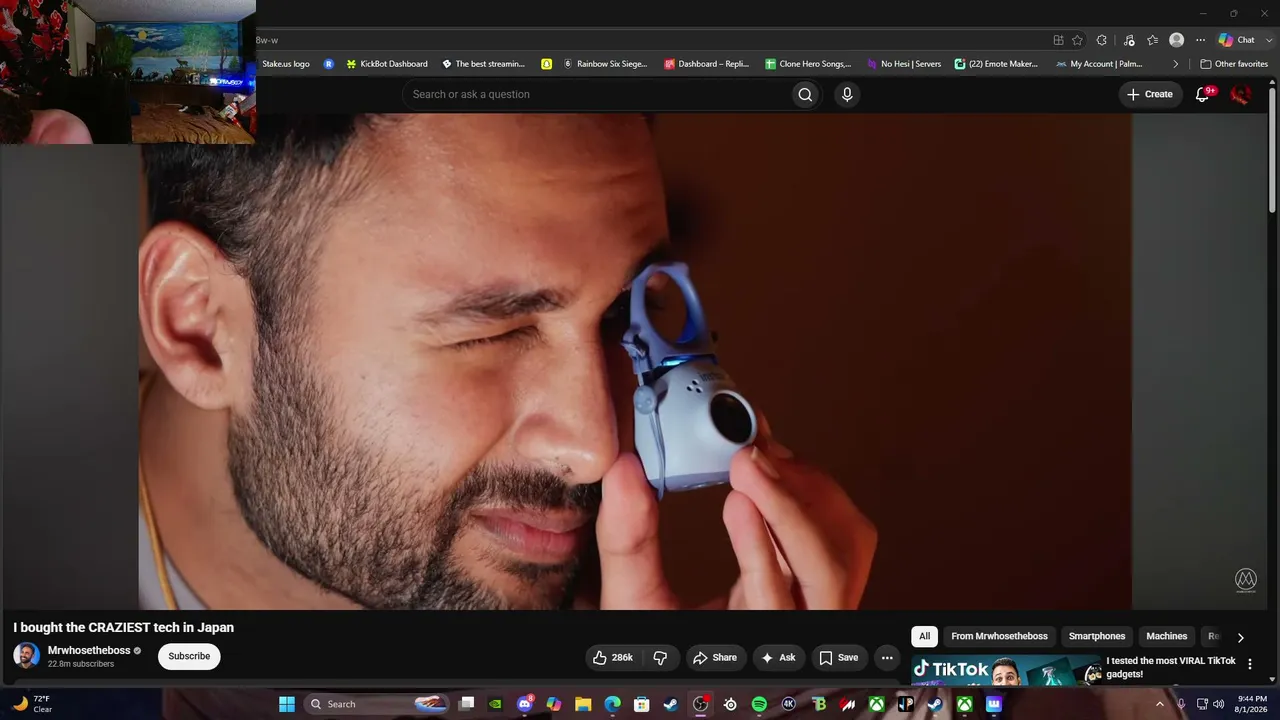Open the options menu for the TikTok gadgets video
Viewport: 1280px width, 720px height.
pyautogui.click(x=1250, y=664)
